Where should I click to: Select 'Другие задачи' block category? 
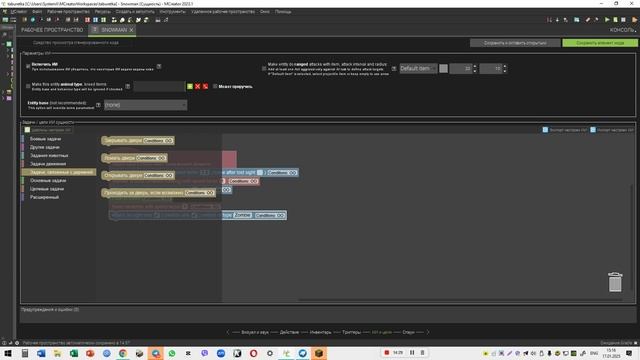[x=45, y=147]
